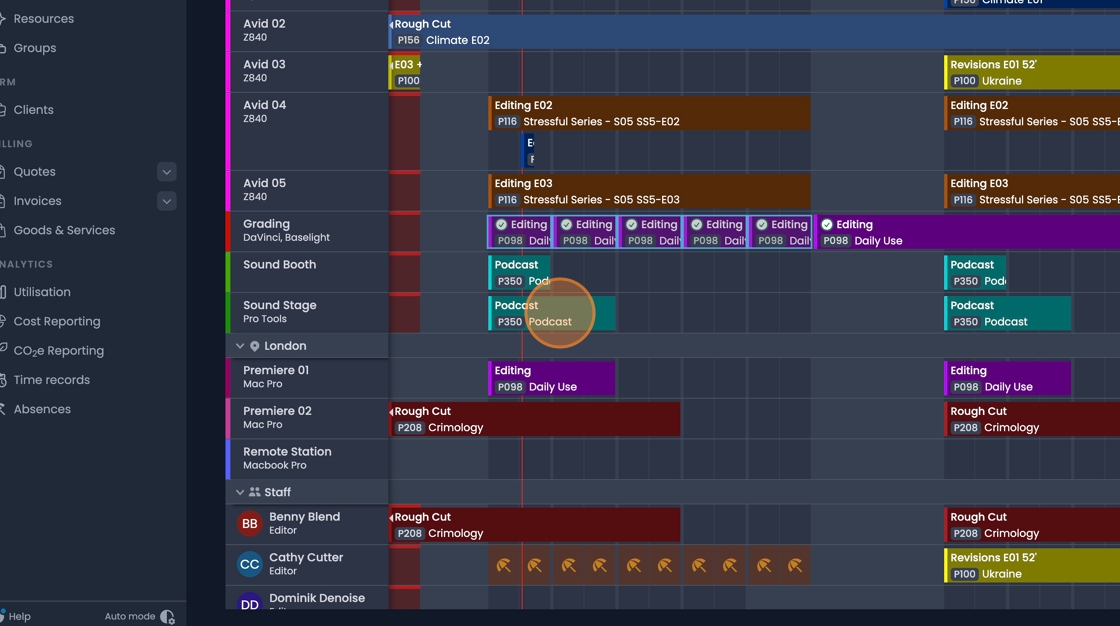Expand the Invoices submenu arrow

pyautogui.click(x=167, y=201)
